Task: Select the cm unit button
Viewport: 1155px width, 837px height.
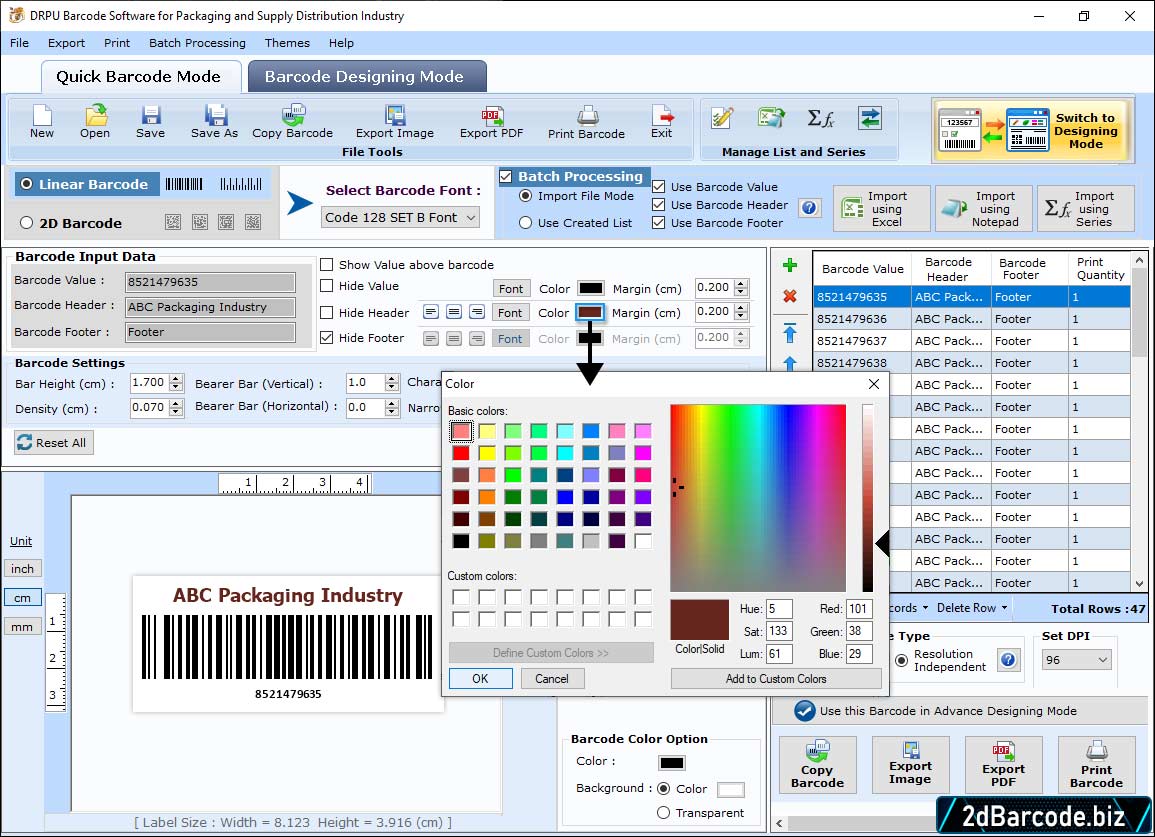Action: pyautogui.click(x=22, y=598)
